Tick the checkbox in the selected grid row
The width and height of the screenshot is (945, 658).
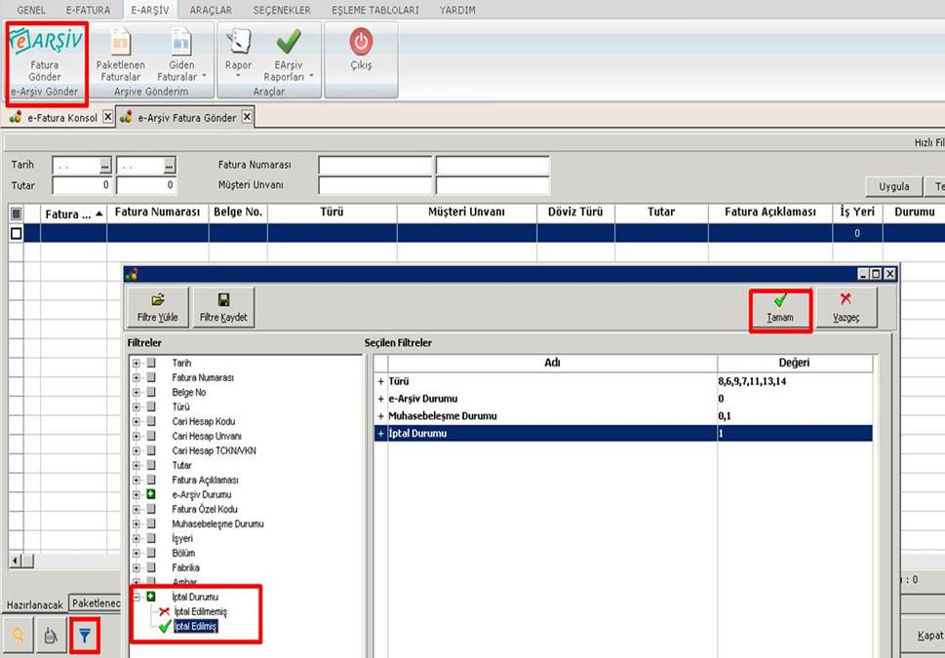pyautogui.click(x=16, y=233)
